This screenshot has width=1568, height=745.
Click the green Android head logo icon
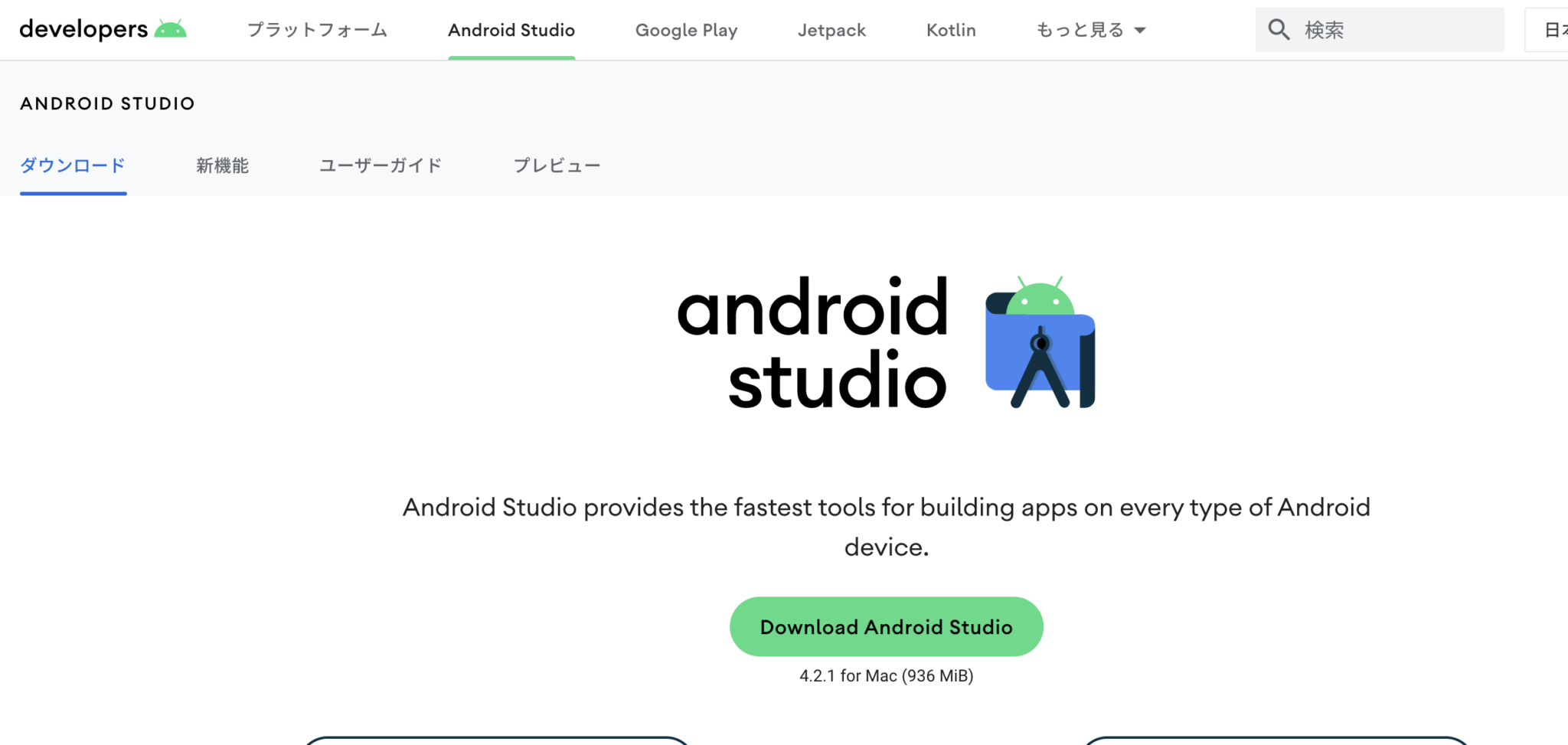(170, 29)
